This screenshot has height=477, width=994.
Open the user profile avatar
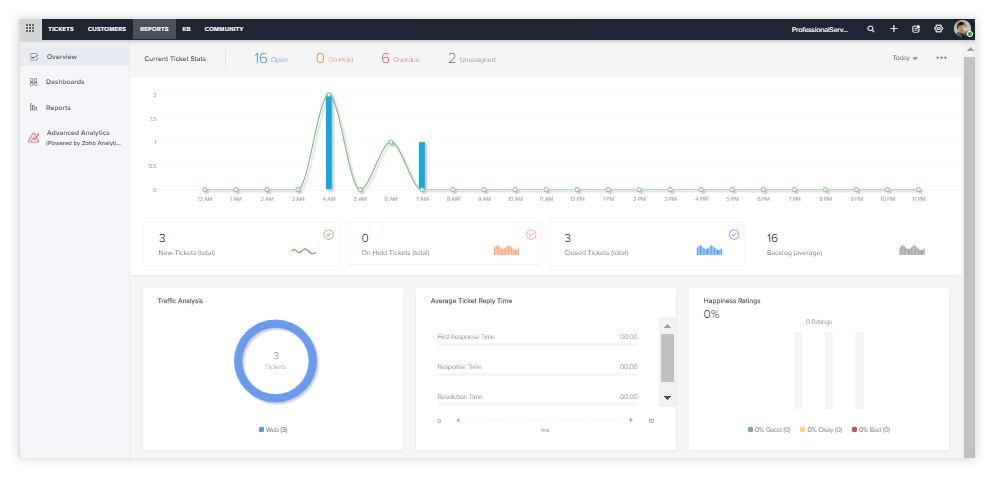(x=962, y=29)
